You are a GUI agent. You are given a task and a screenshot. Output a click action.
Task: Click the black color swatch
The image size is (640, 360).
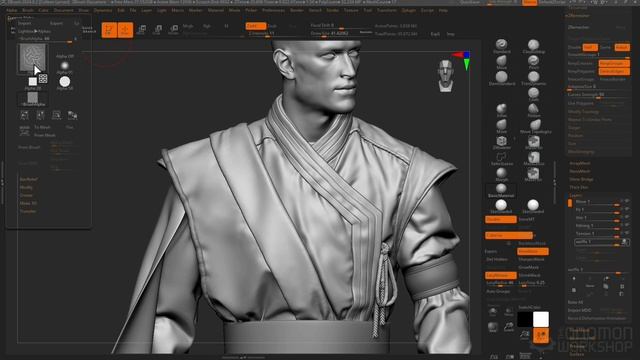pyautogui.click(x=525, y=319)
